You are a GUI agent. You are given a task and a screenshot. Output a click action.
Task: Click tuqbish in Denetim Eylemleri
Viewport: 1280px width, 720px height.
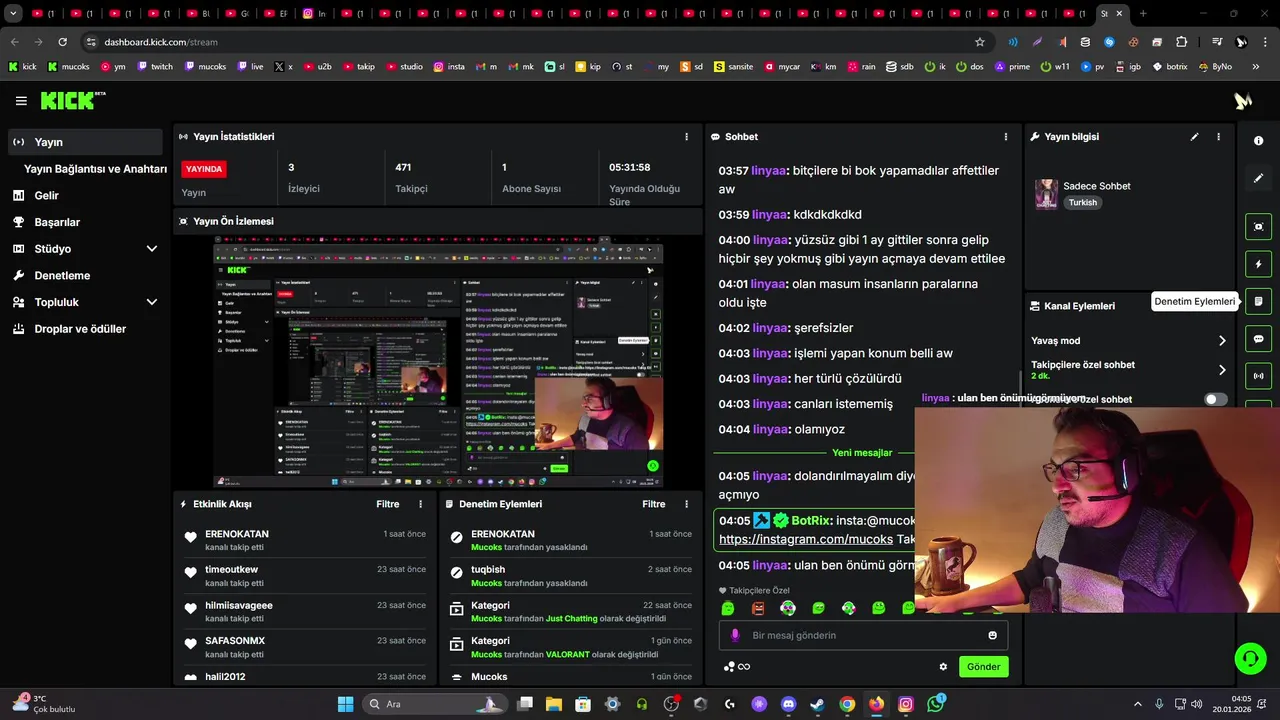click(x=488, y=570)
